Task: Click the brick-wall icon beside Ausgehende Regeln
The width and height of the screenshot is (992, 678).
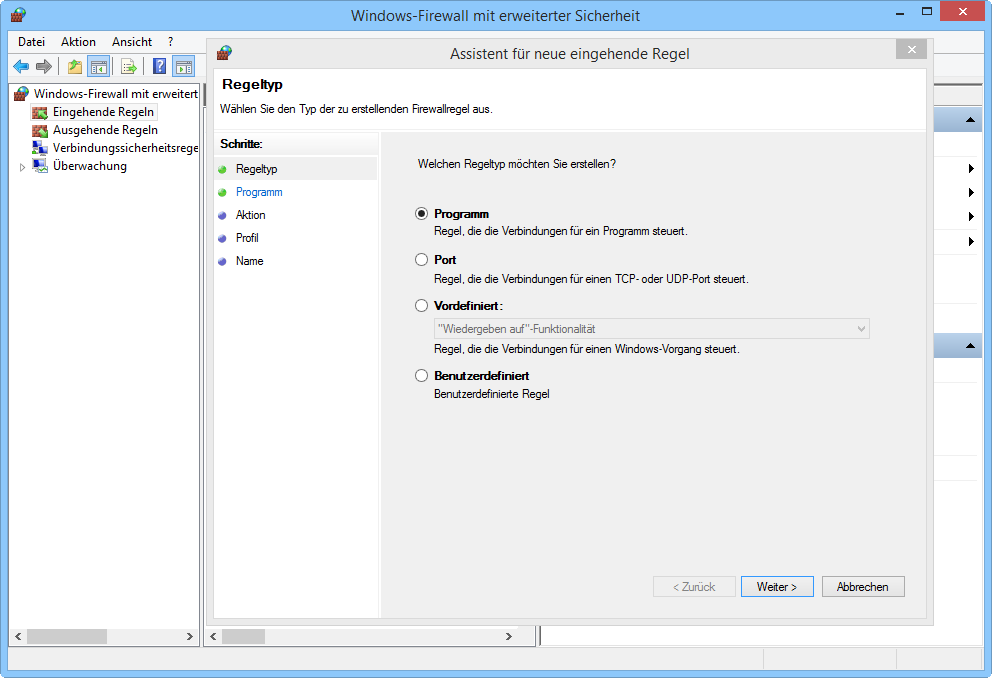Action: (x=40, y=130)
